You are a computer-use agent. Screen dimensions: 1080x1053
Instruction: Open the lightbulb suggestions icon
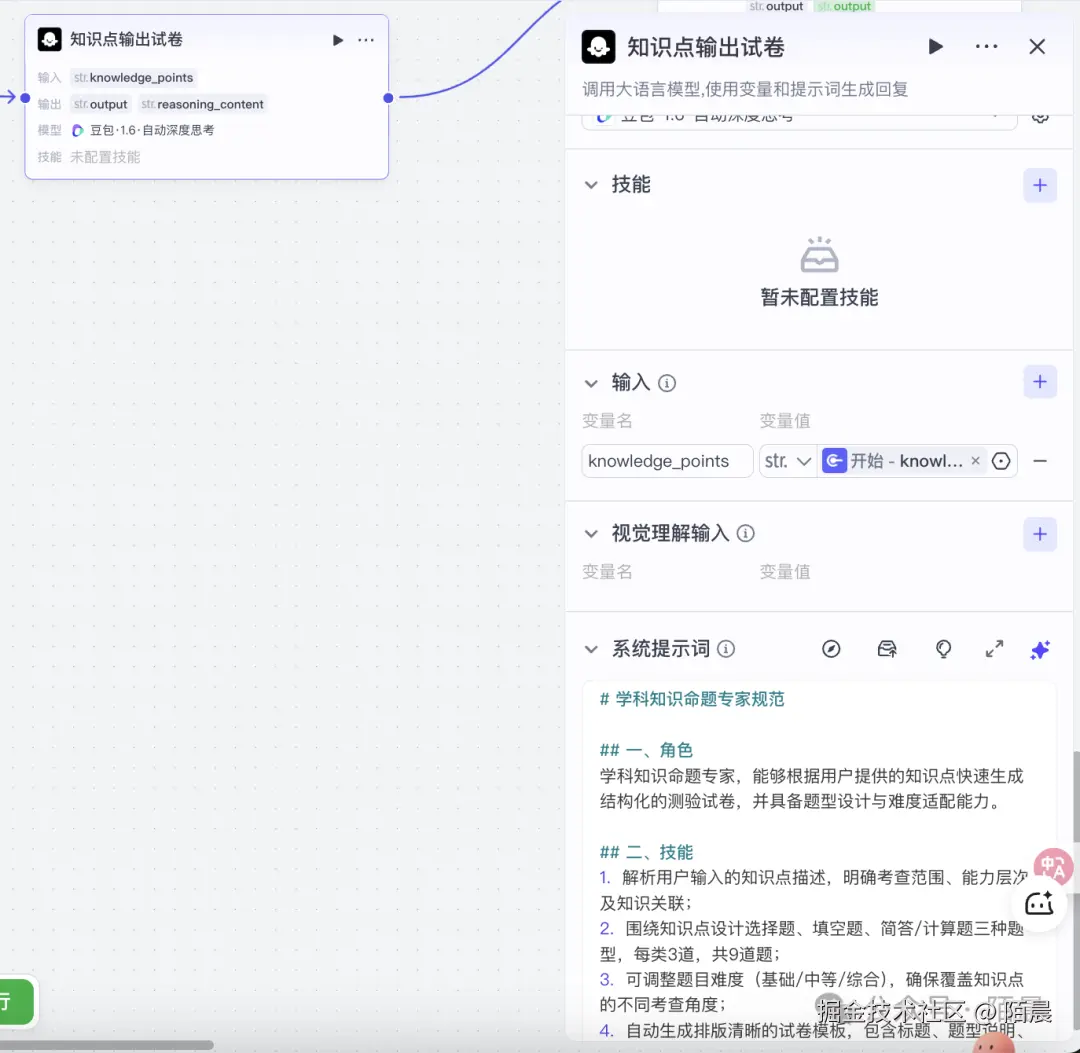click(x=943, y=649)
